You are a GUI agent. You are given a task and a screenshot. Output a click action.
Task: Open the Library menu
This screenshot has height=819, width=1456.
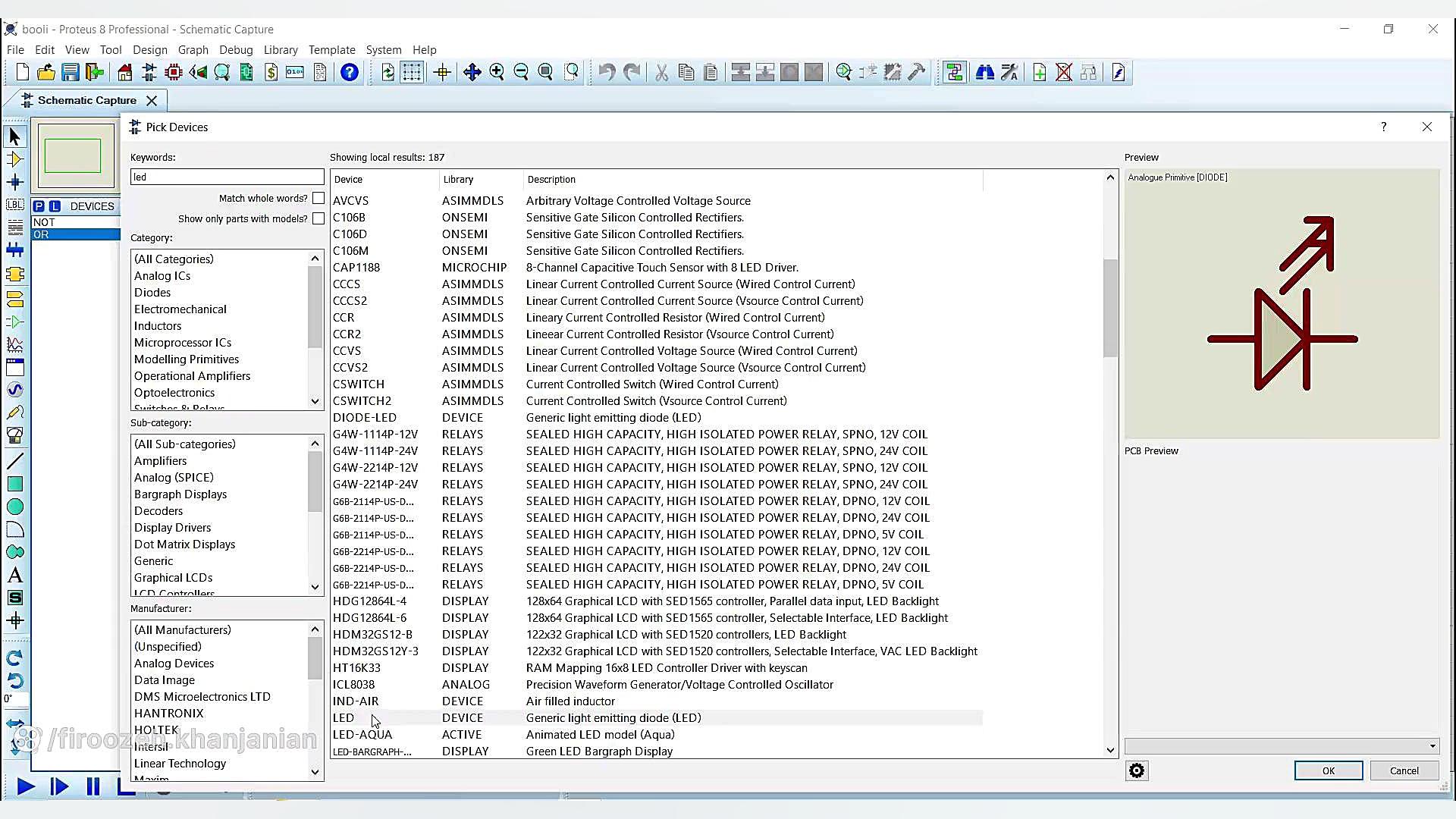(x=281, y=50)
